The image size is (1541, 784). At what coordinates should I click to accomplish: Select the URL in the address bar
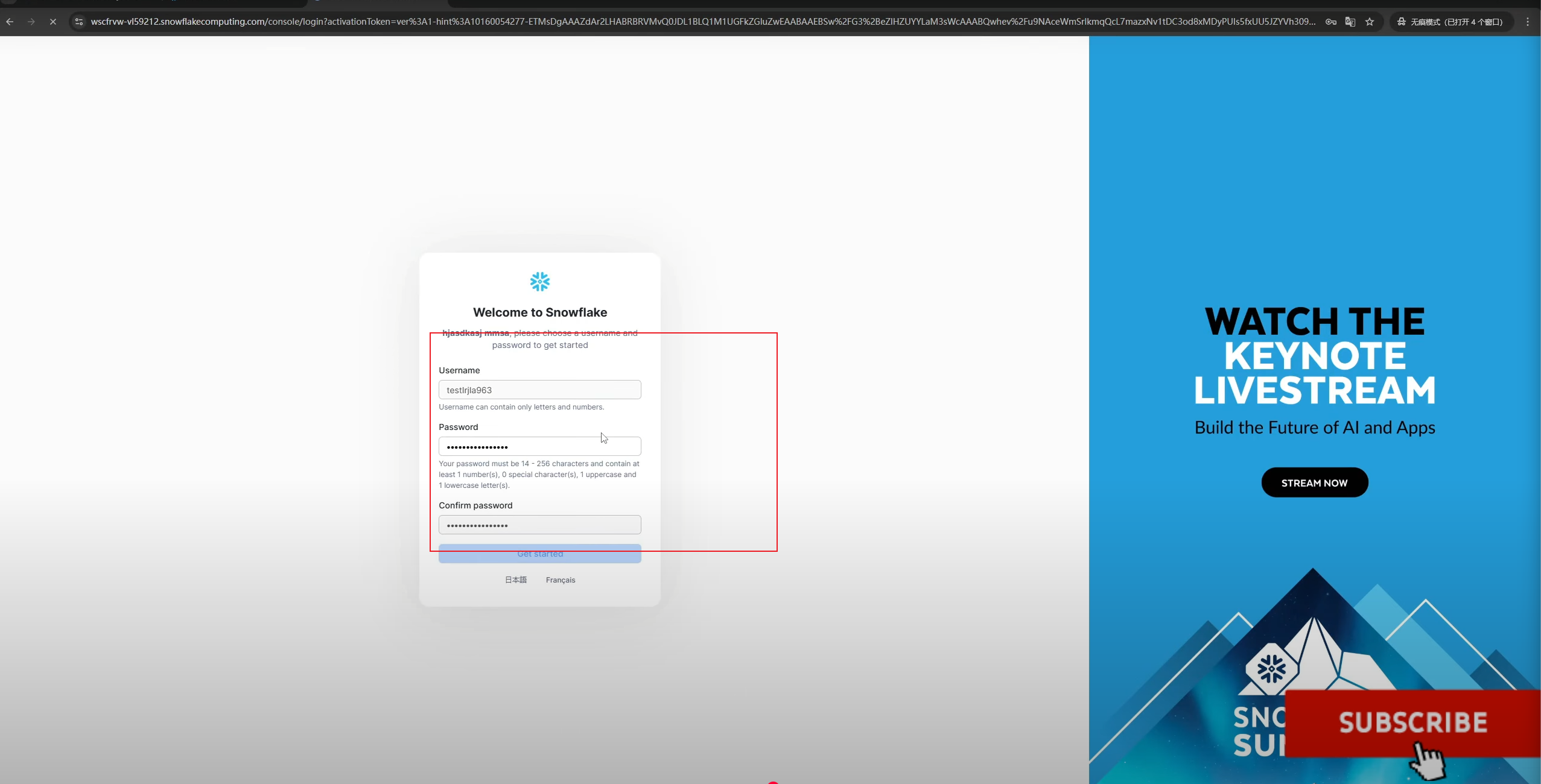(703, 22)
